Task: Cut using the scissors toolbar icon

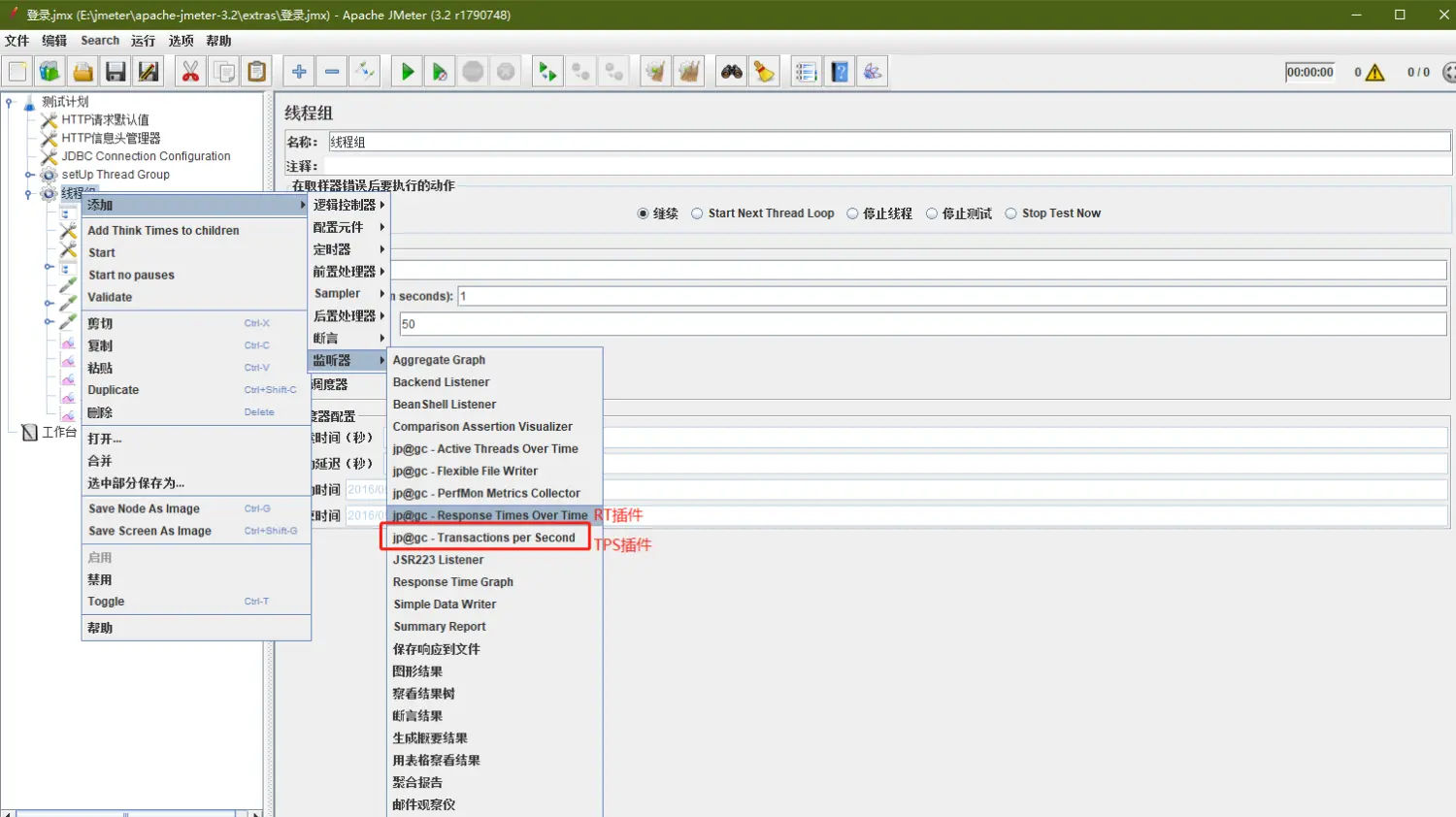Action: coord(189,71)
